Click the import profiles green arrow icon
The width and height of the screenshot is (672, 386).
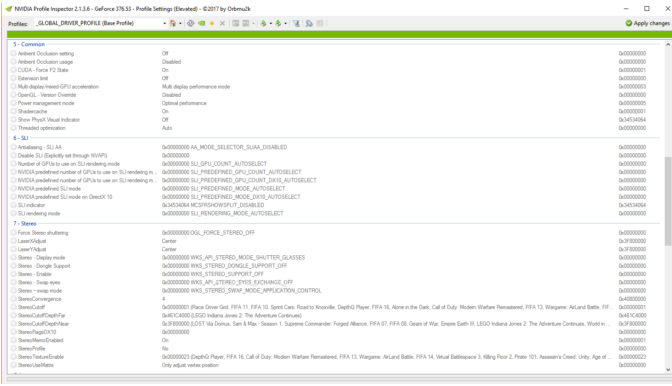tap(278, 23)
